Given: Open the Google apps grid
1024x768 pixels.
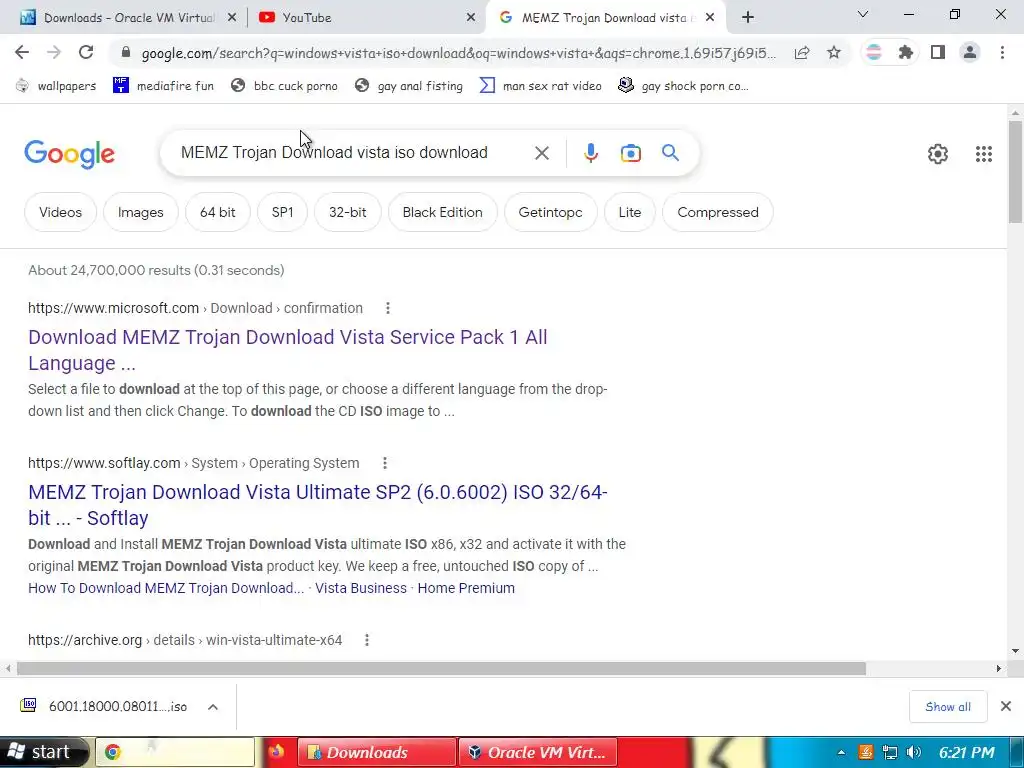Looking at the screenshot, I should (x=984, y=154).
